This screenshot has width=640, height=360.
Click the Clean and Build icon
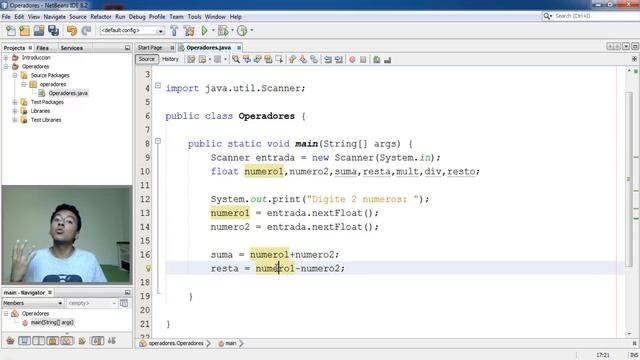189,31
